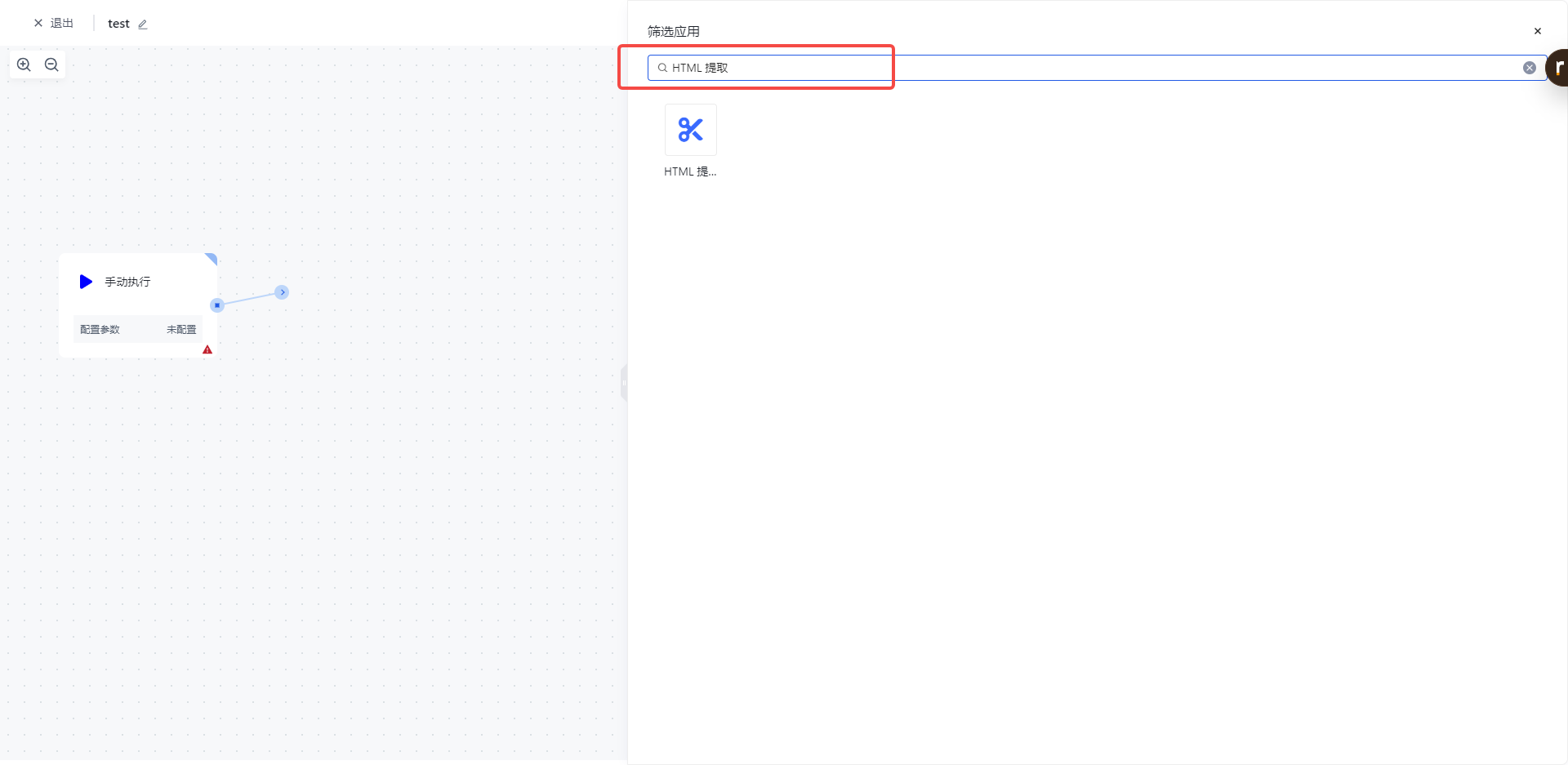The height and width of the screenshot is (765, 1568).
Task: Click the workflow name 'test'
Action: coord(118,24)
